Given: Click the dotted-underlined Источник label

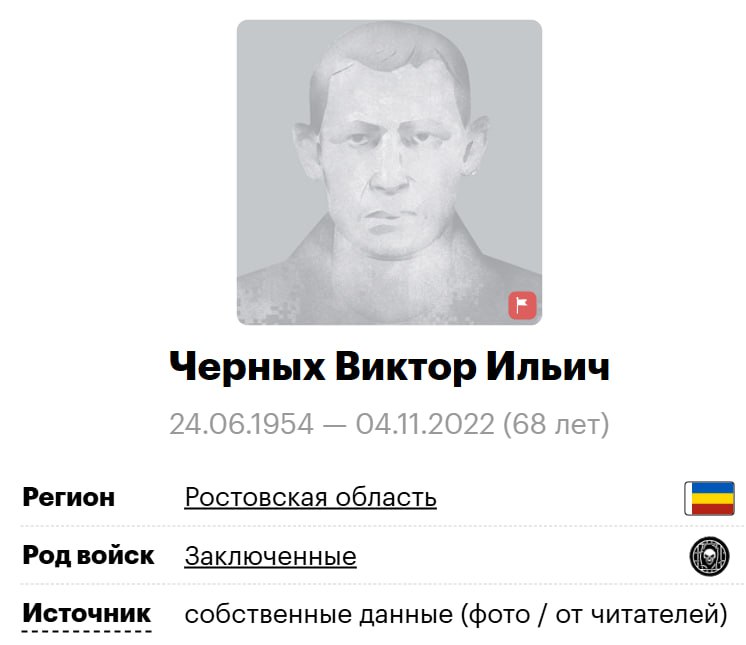Looking at the screenshot, I should 87,614.
